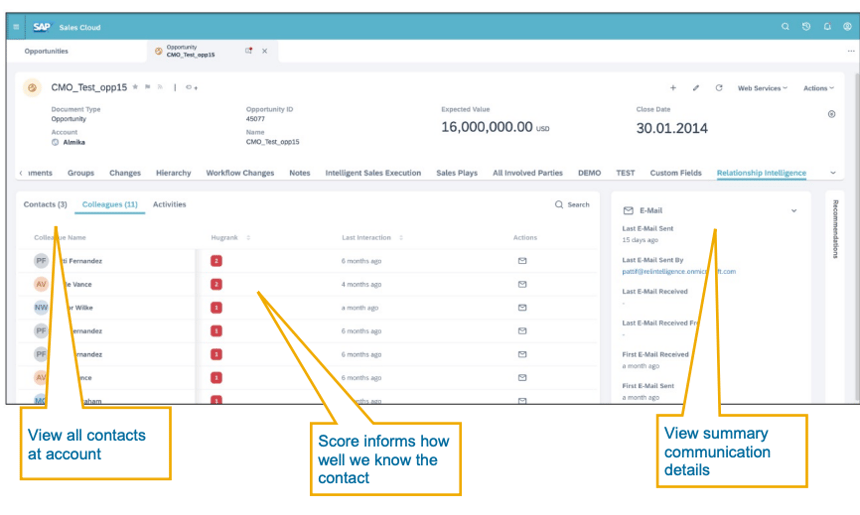Screen dimensions: 860x515
Task: Close the CMO_Test_opp15 tab
Action: (x=265, y=51)
